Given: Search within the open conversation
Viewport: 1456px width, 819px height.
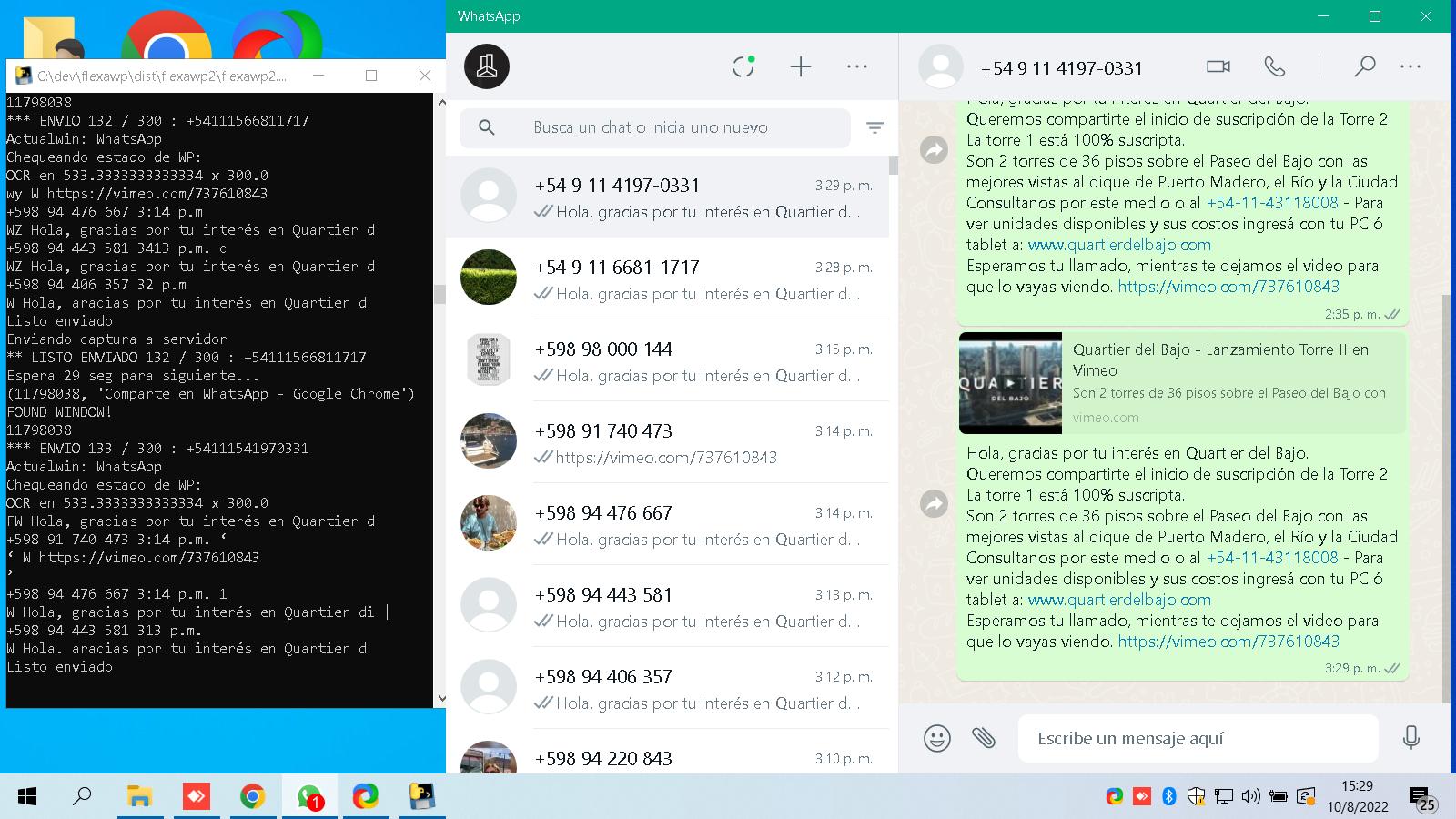Looking at the screenshot, I should 1364,66.
